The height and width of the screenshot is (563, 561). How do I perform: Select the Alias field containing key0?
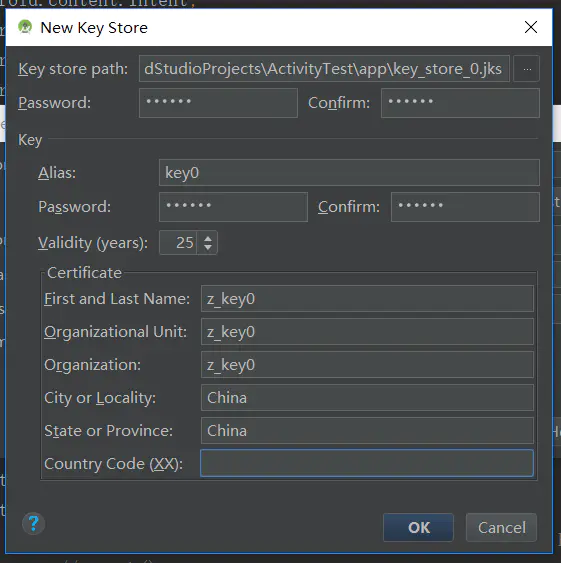(x=349, y=173)
